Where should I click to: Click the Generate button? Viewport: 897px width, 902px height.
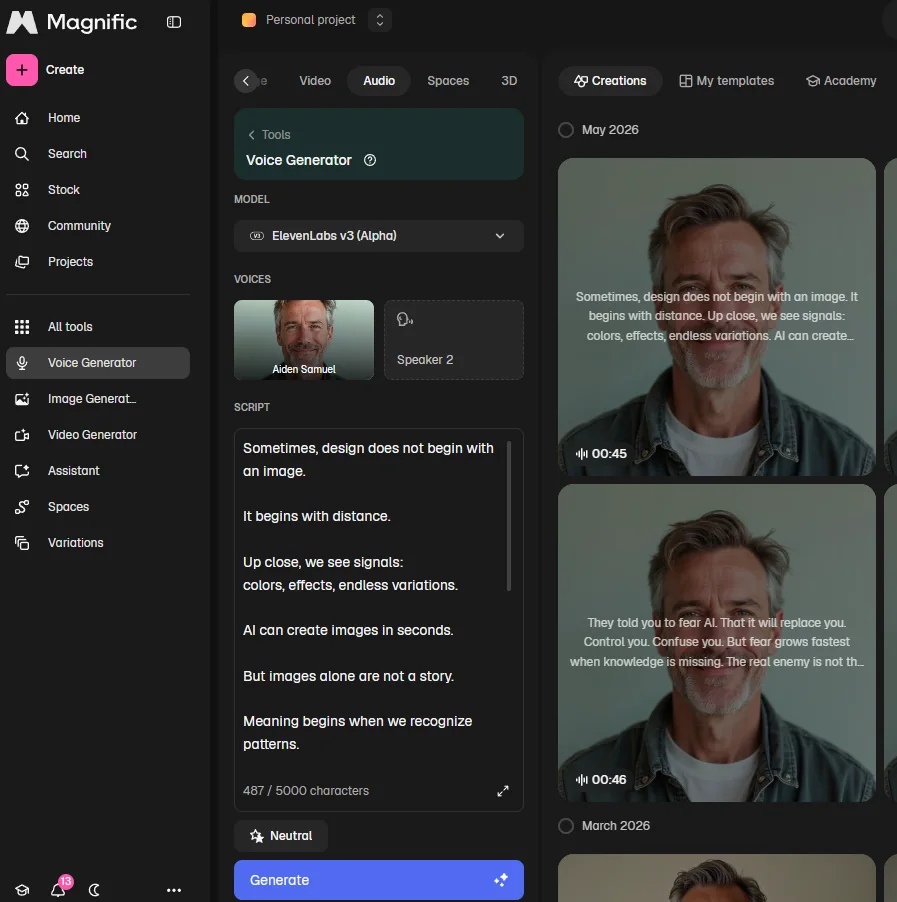click(379, 880)
